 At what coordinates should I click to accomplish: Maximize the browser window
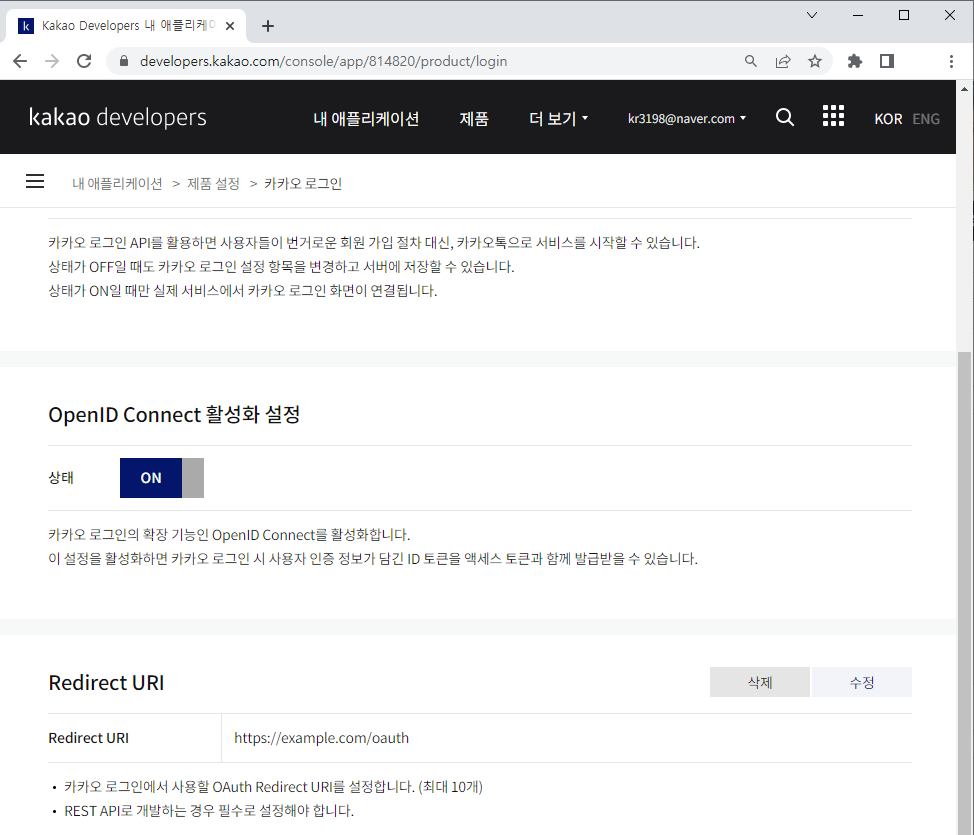click(x=904, y=15)
